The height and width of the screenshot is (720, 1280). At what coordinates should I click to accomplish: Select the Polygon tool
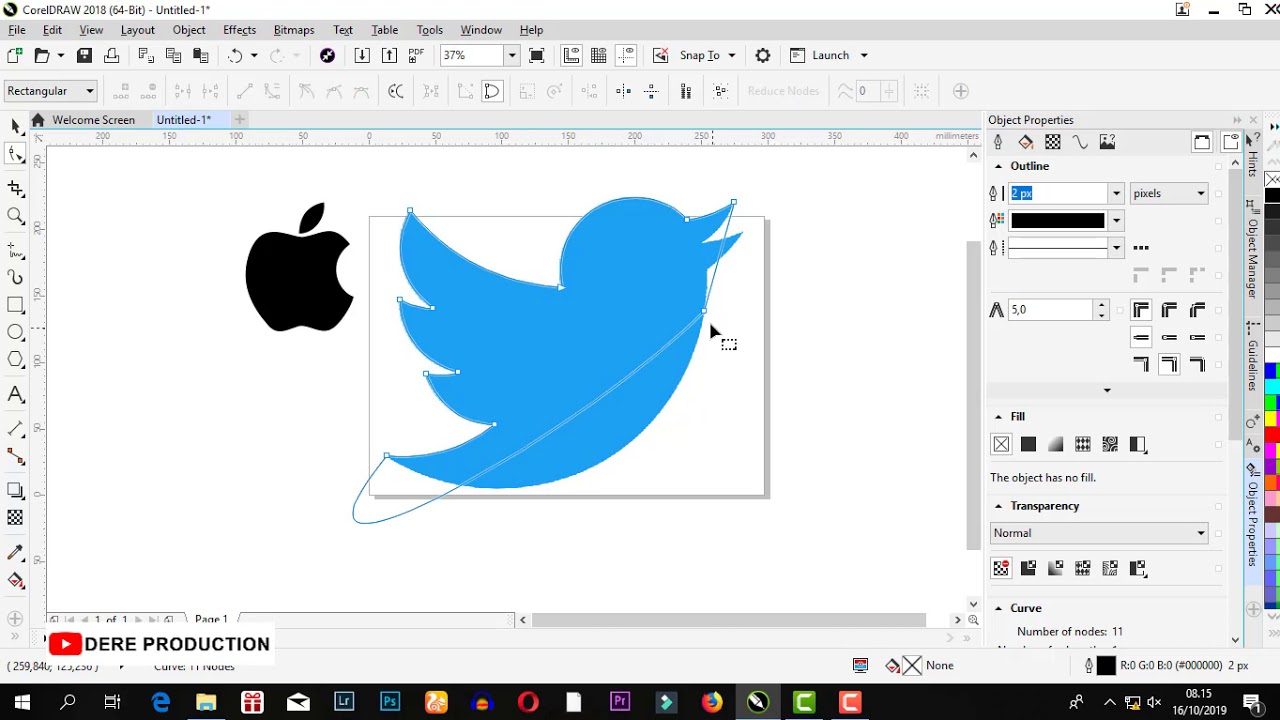(15, 359)
